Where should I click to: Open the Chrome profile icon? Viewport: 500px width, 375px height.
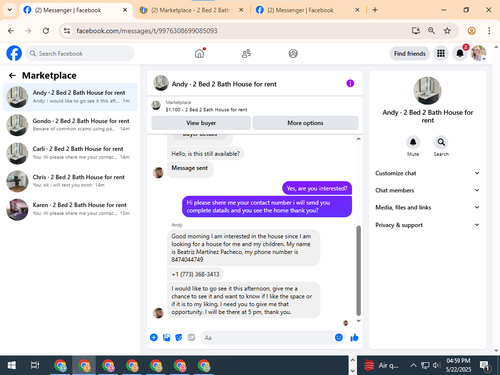click(471, 31)
